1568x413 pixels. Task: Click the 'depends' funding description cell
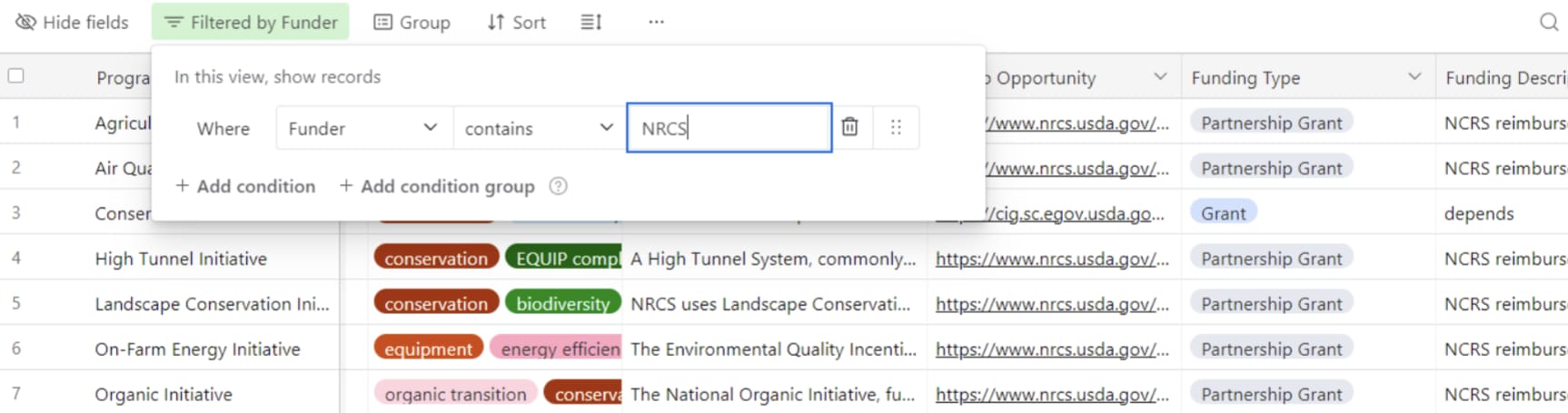tap(1501, 213)
